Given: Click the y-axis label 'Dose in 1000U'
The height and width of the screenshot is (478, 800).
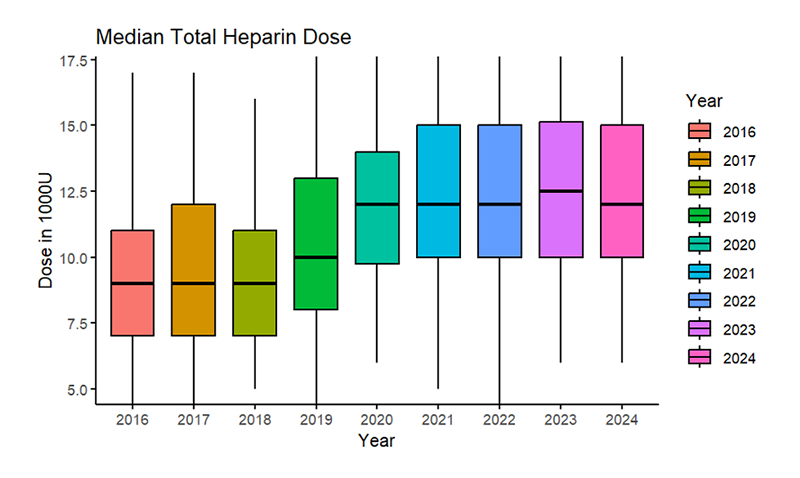Looking at the screenshot, I should click(45, 231).
